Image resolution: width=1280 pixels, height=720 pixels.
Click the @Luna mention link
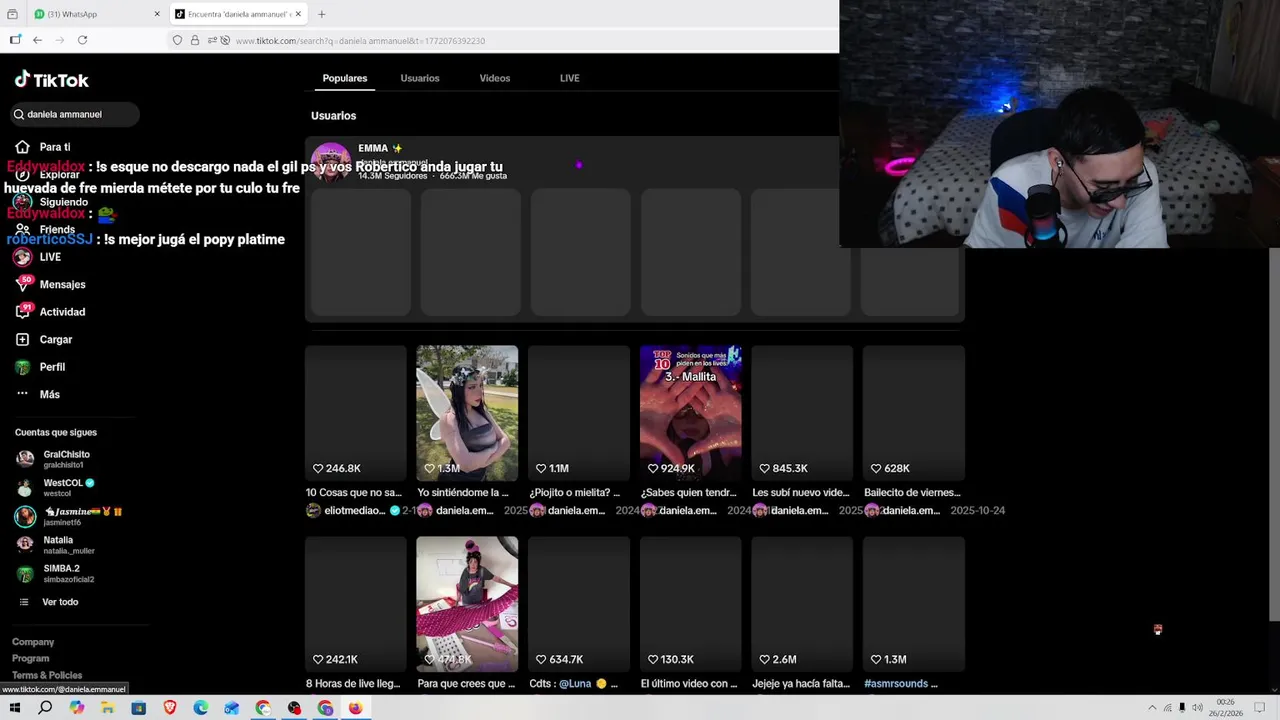(x=575, y=684)
